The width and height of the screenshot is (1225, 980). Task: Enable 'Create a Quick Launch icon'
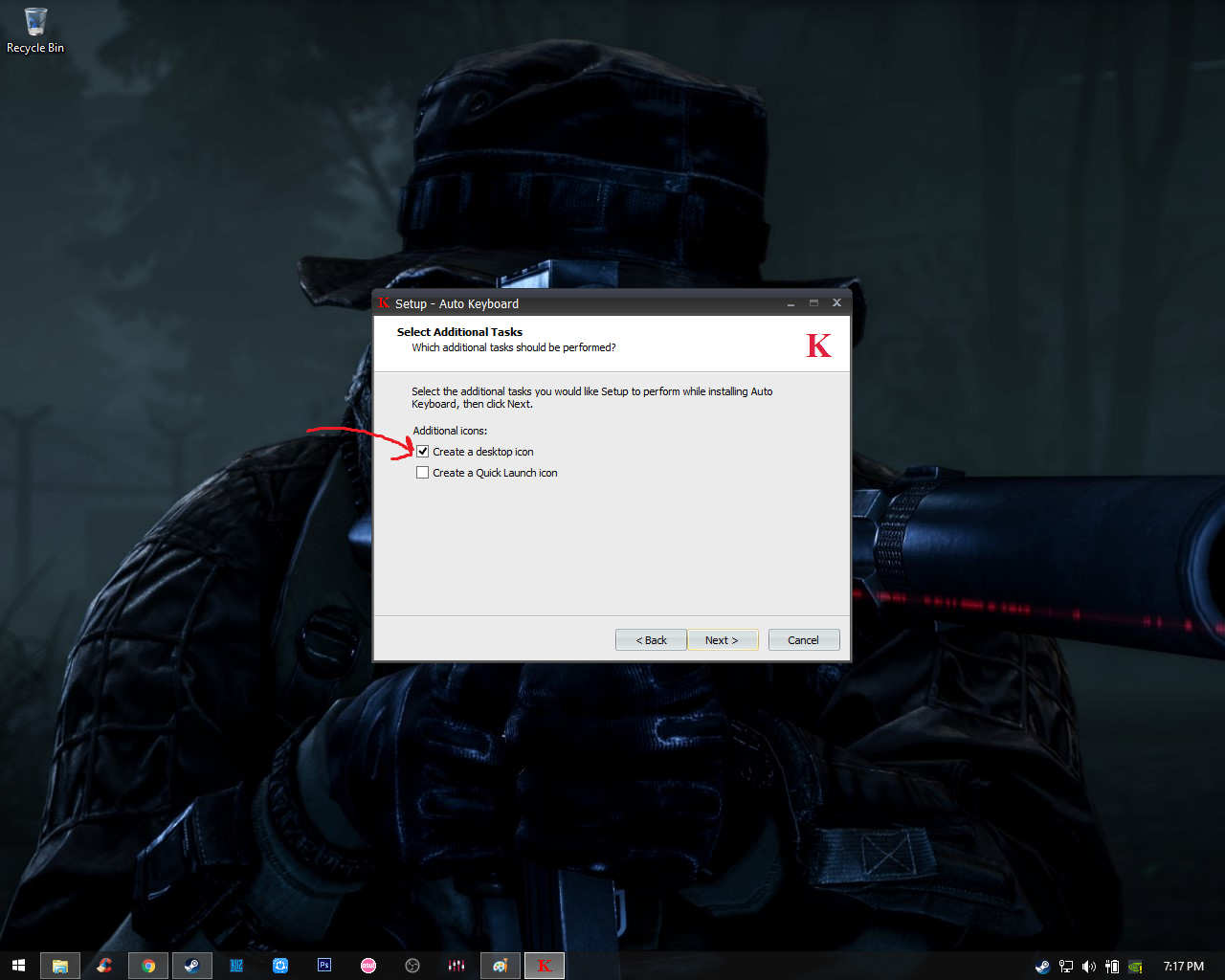tap(422, 473)
